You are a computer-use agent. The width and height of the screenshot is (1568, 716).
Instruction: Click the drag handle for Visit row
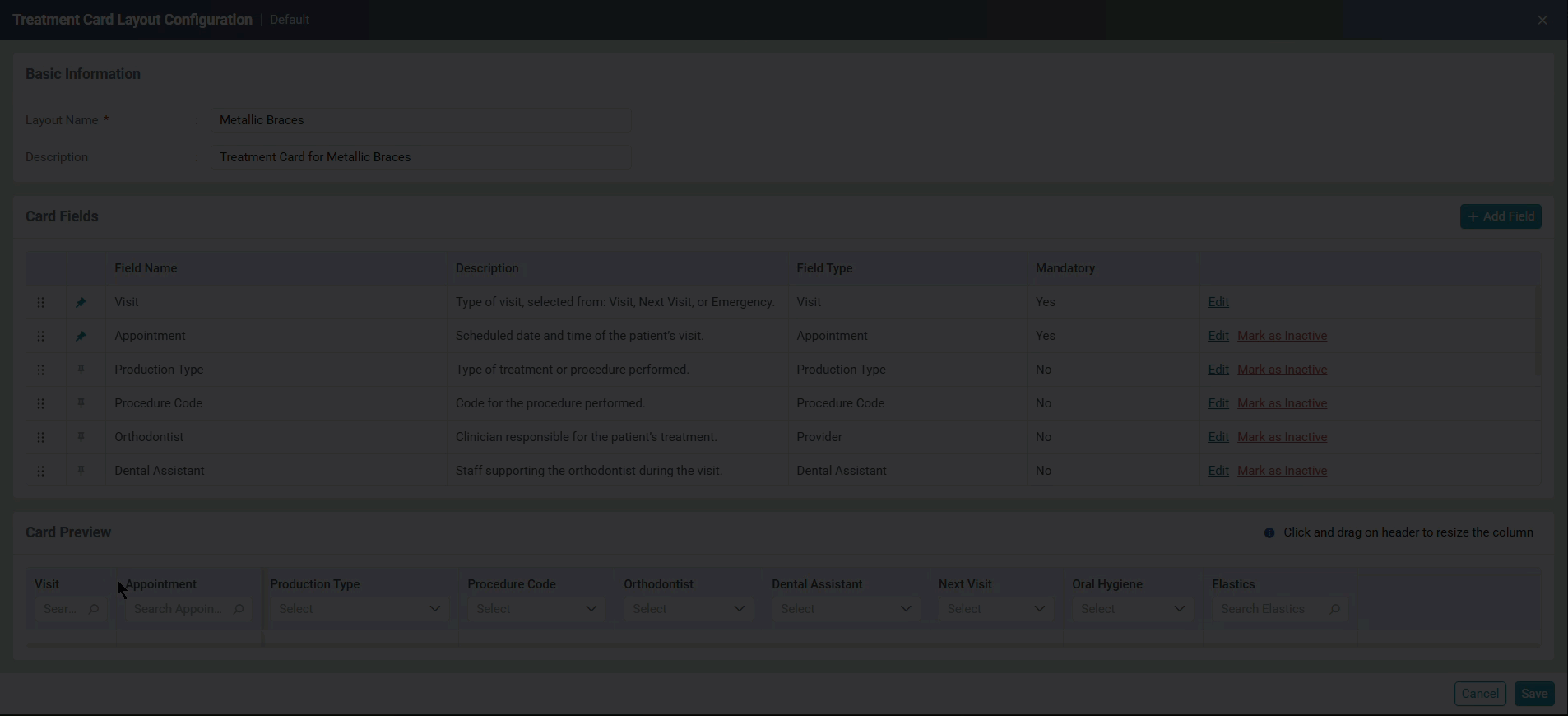tap(40, 302)
